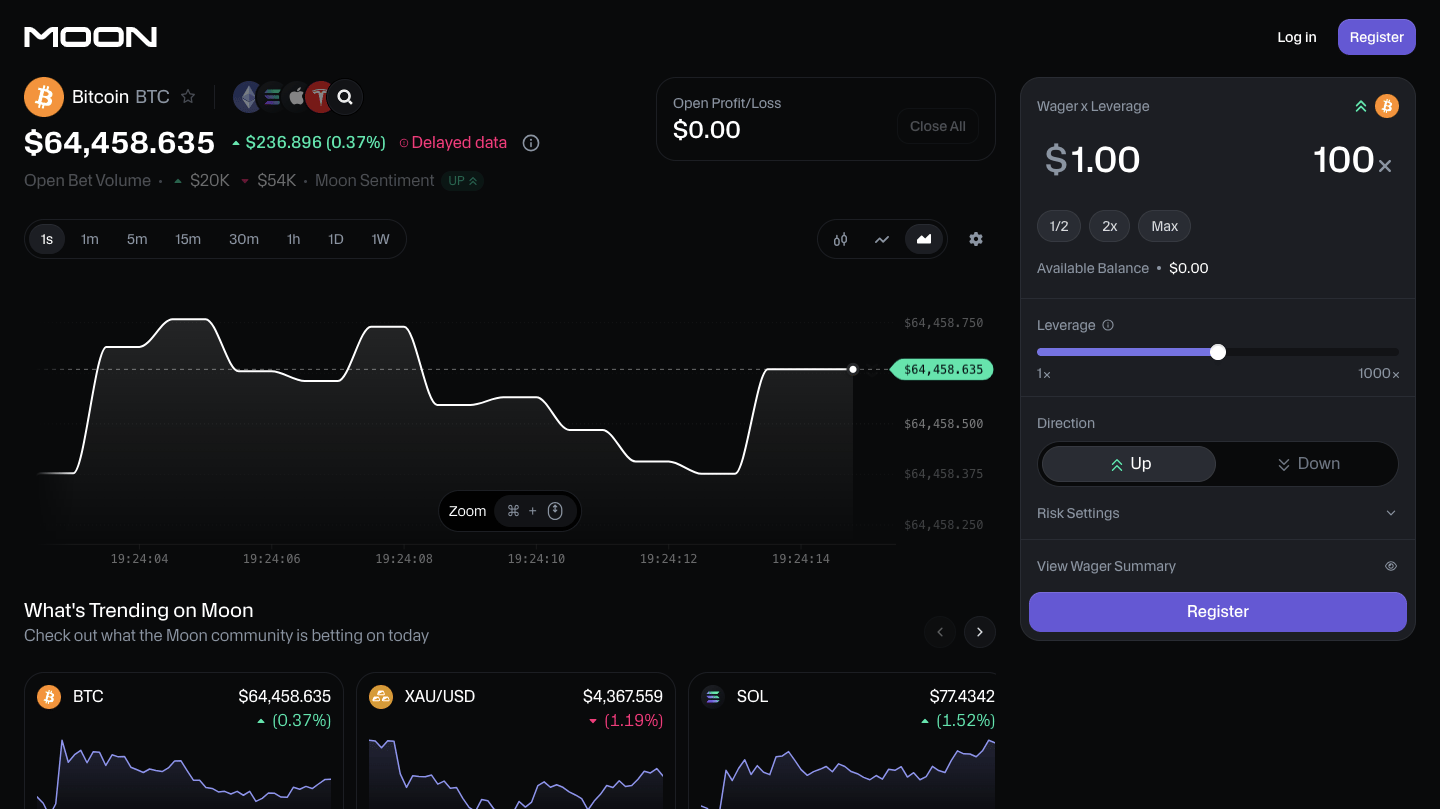Select the 1m timeframe
The image size is (1440, 809).
tap(90, 239)
